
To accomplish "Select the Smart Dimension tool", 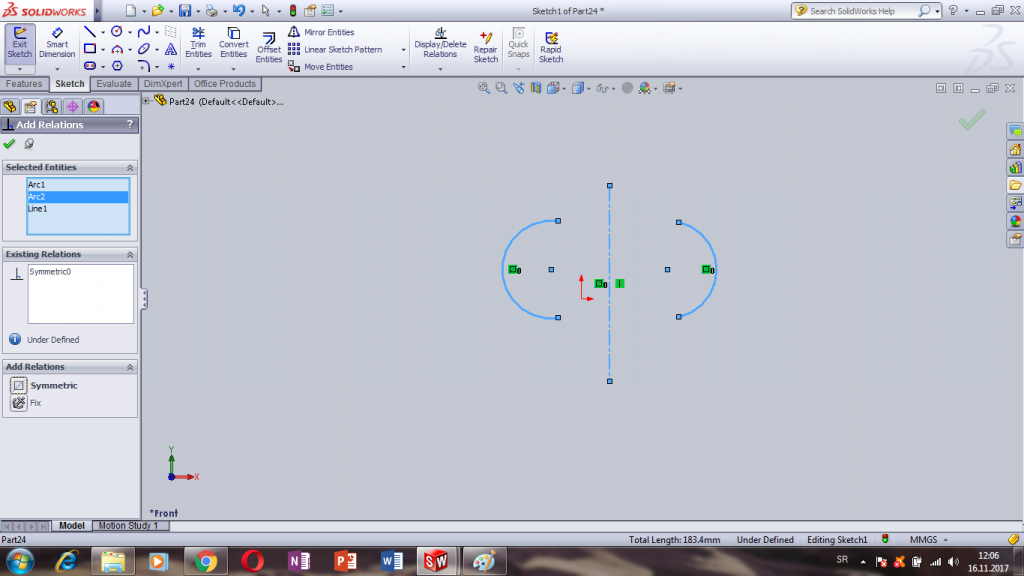I will coord(57,44).
